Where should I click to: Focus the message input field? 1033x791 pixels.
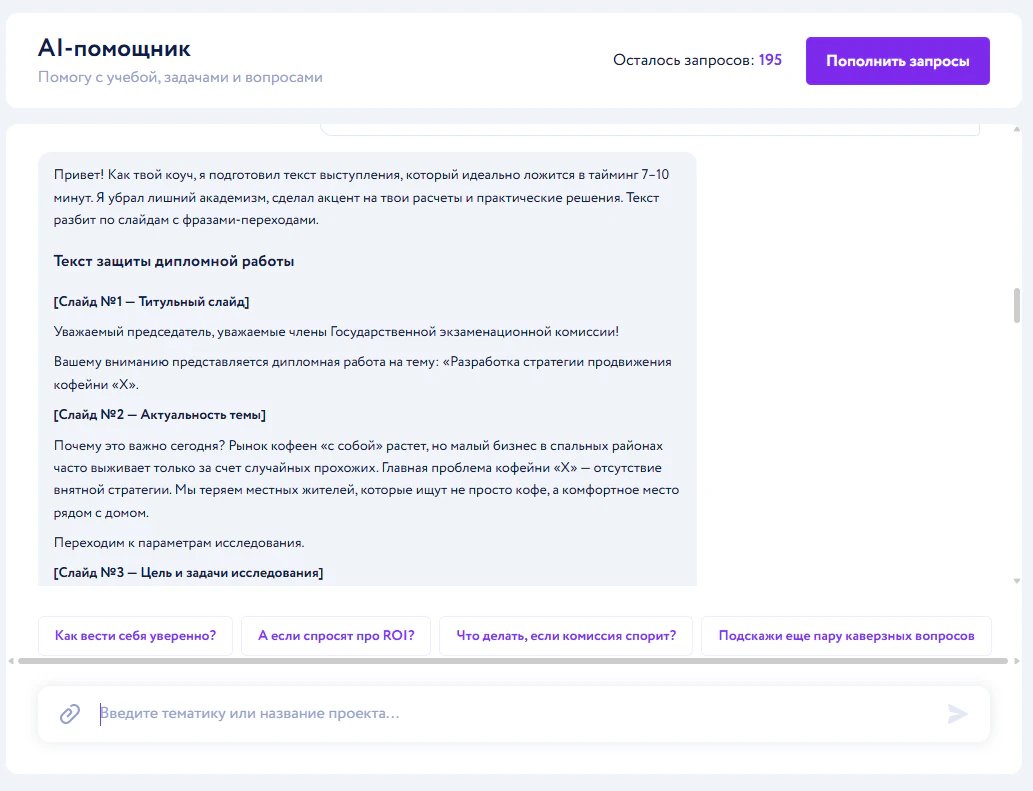pyautogui.click(x=514, y=714)
